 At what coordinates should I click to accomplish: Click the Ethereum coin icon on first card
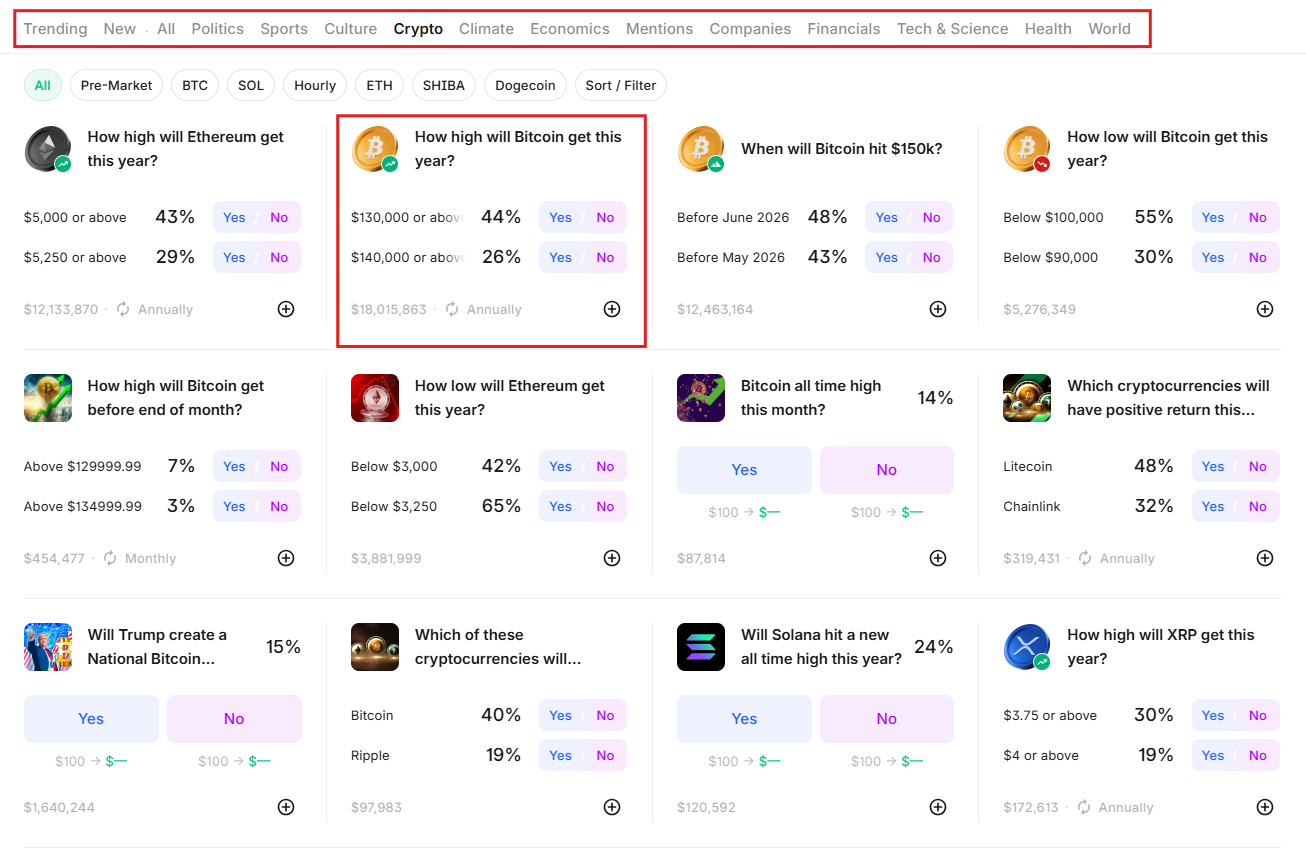tap(47, 149)
